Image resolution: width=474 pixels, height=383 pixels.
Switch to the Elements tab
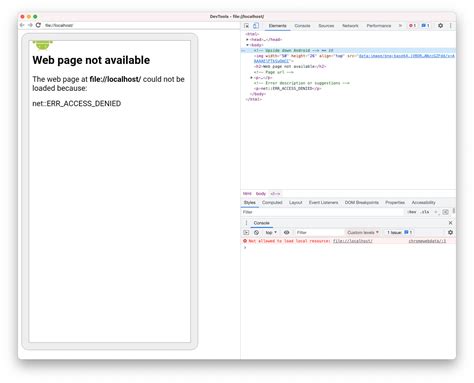(x=277, y=26)
